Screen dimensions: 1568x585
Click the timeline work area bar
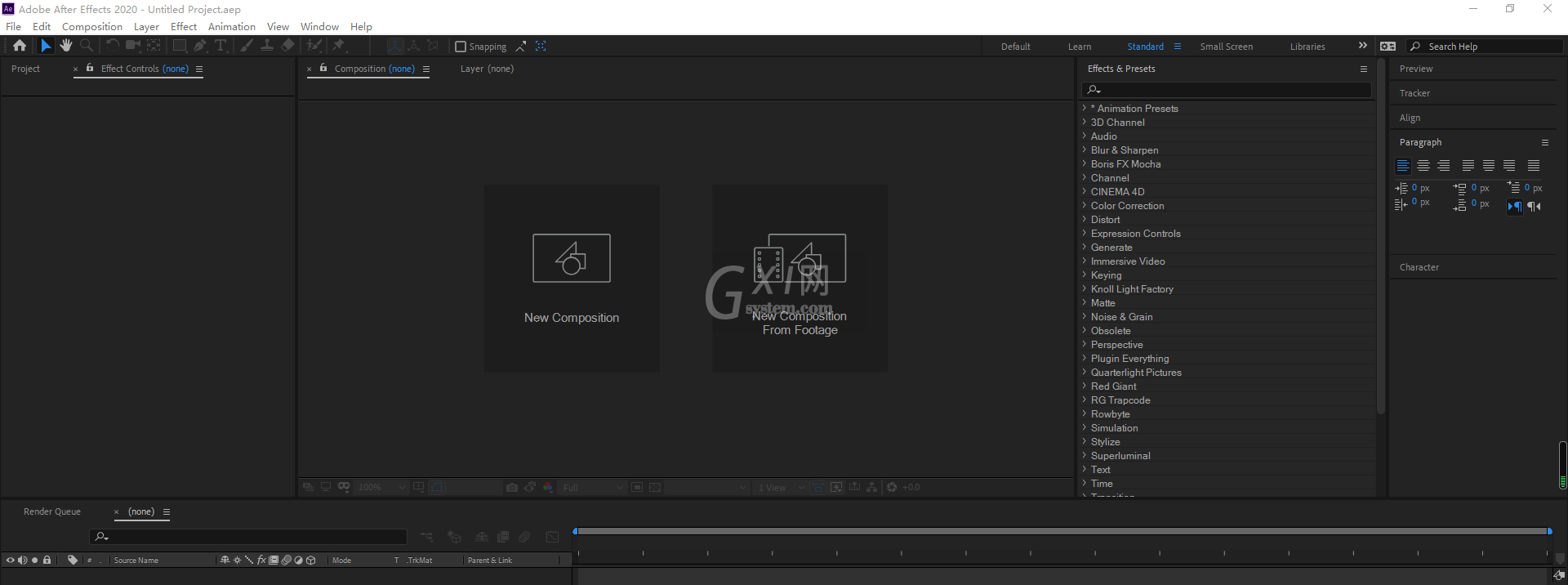(1062, 531)
